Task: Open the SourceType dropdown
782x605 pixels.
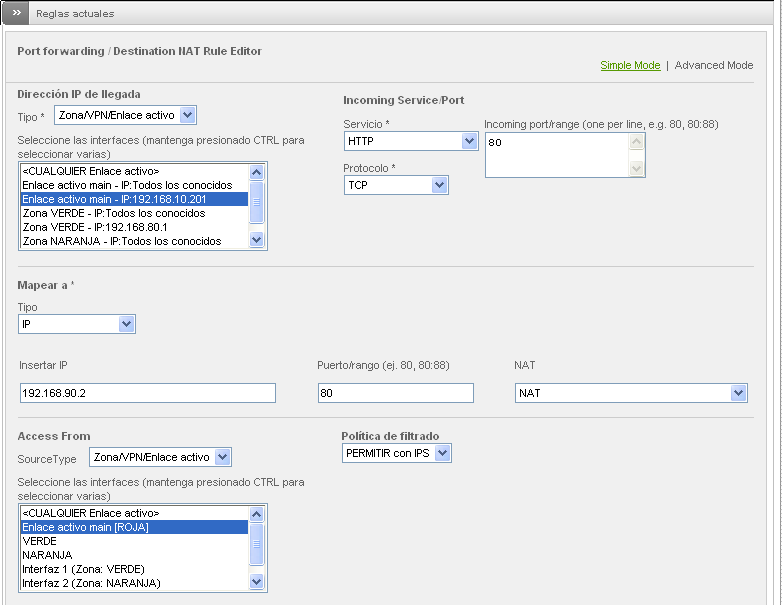Action: click(x=160, y=457)
